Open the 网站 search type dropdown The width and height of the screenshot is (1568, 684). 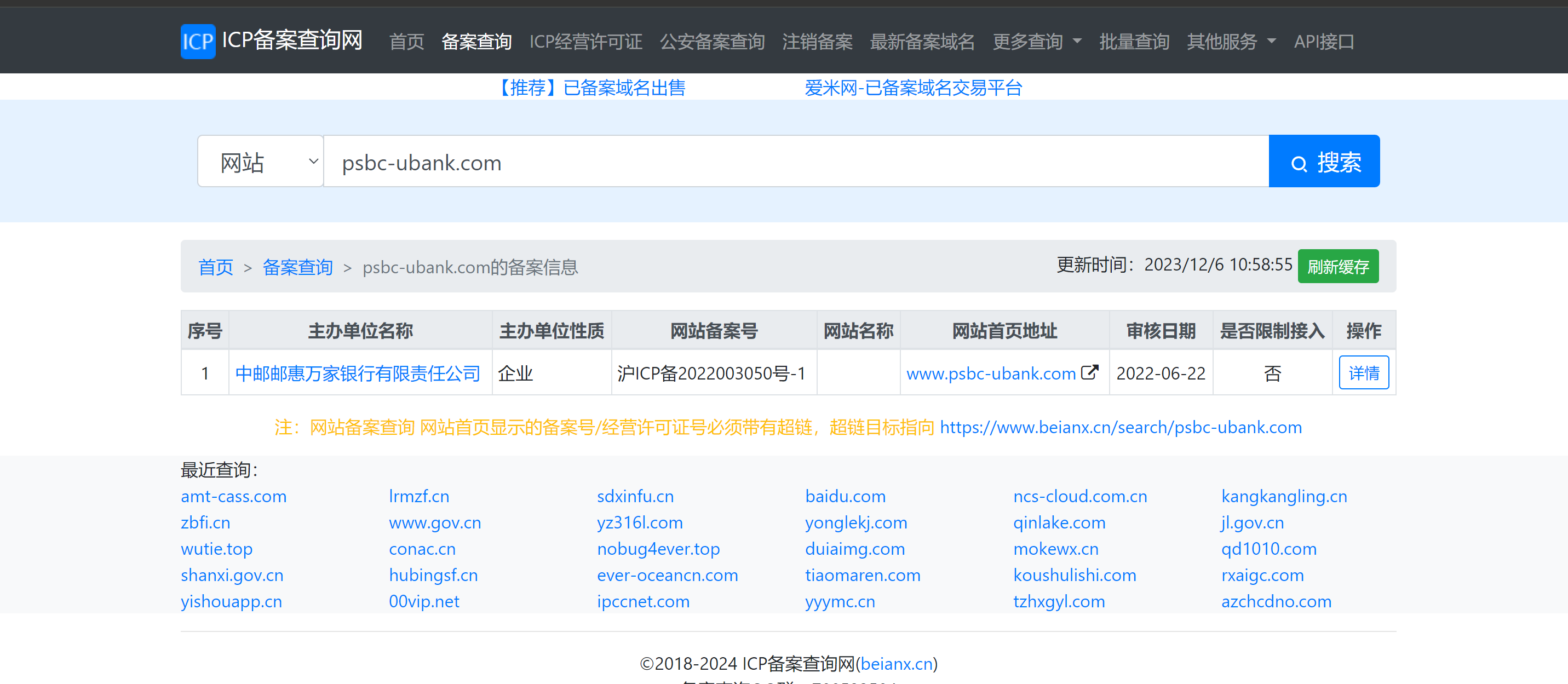point(260,162)
